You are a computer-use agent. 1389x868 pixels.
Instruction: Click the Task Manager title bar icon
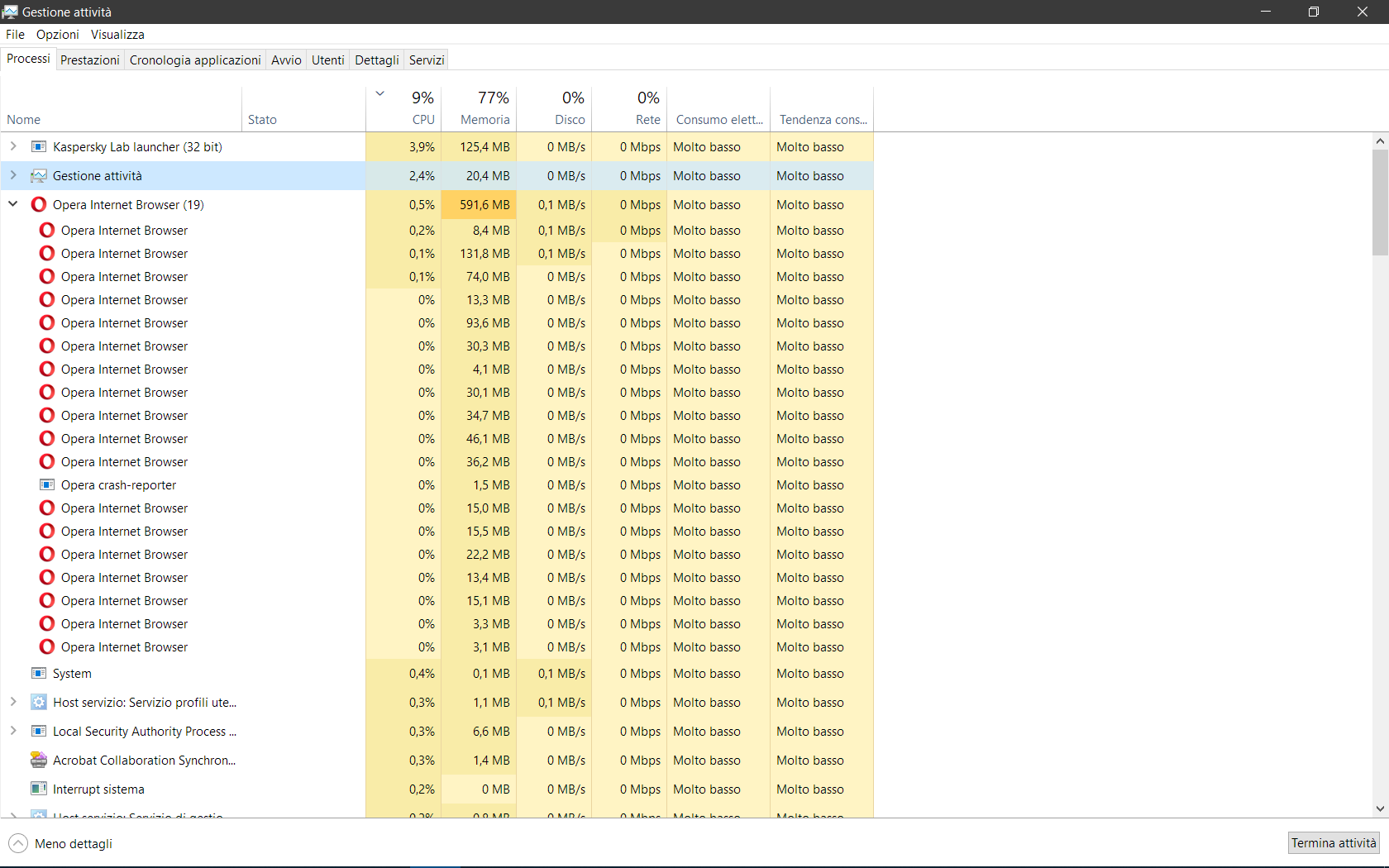pyautogui.click(x=10, y=12)
